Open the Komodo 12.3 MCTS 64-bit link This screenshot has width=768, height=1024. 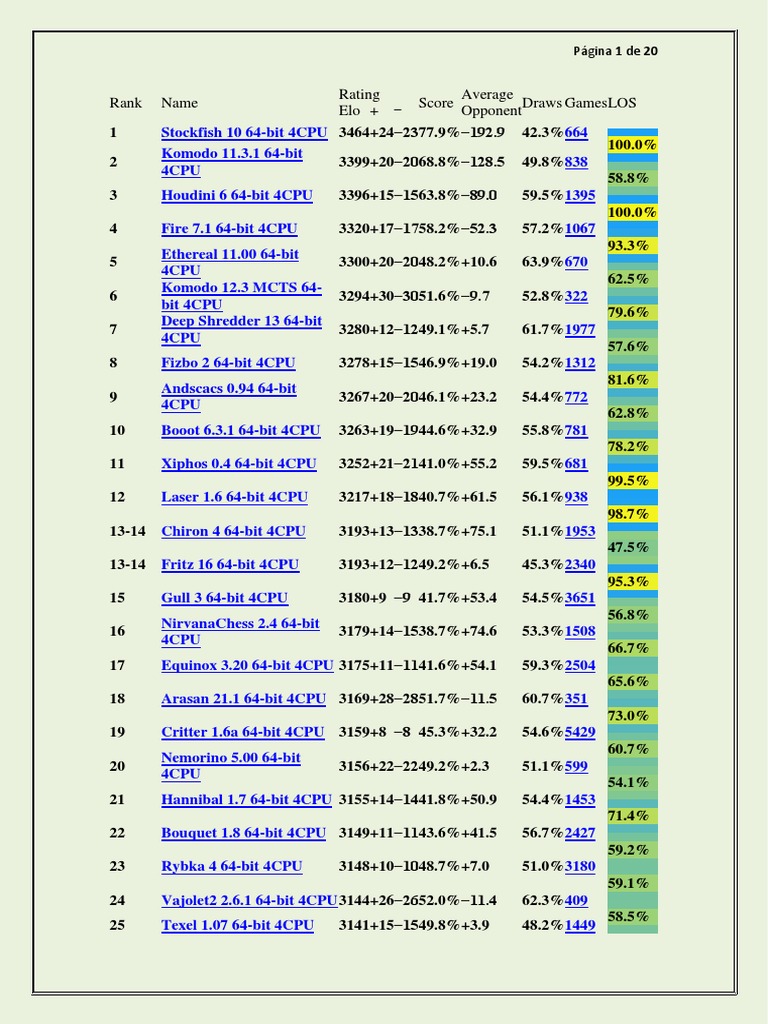pyautogui.click(x=241, y=296)
